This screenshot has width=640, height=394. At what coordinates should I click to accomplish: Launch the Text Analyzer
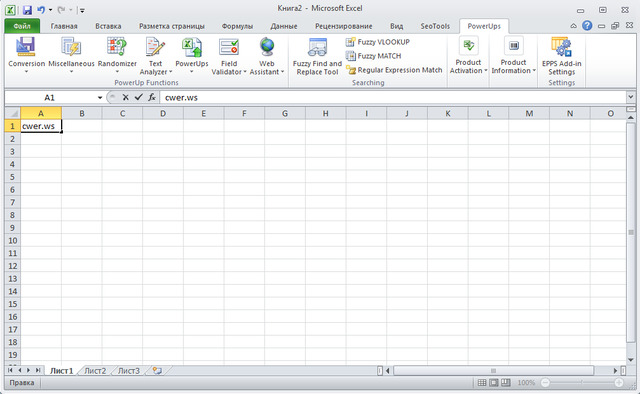pyautogui.click(x=156, y=56)
